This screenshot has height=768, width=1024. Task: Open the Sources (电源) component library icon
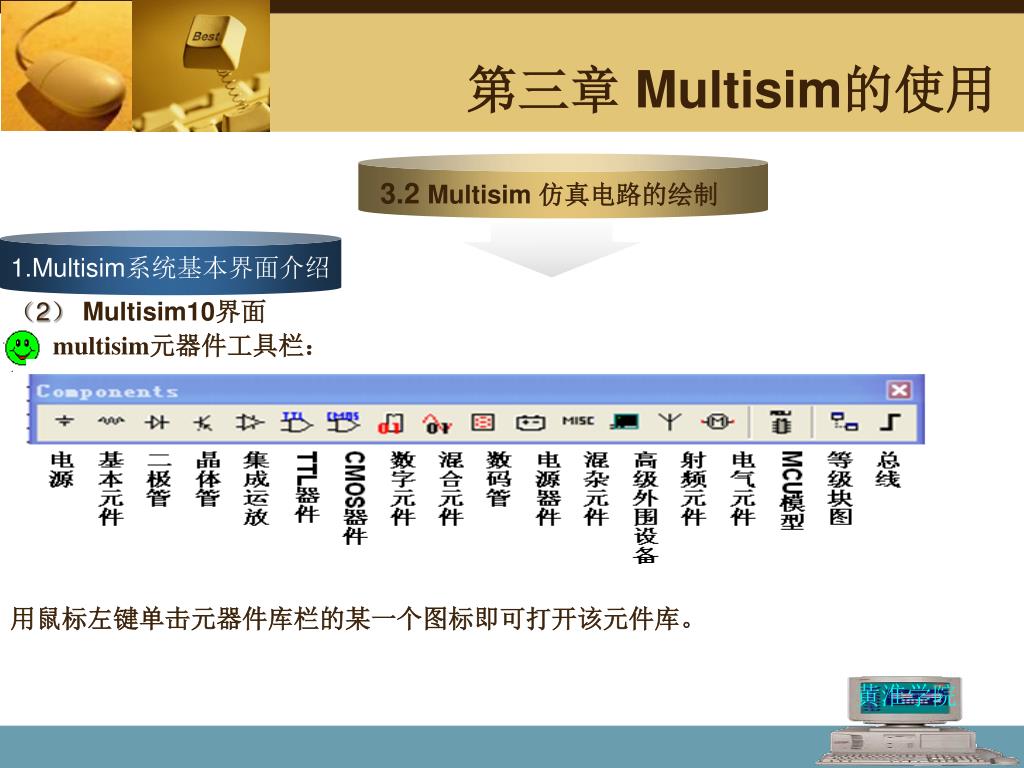pos(64,422)
